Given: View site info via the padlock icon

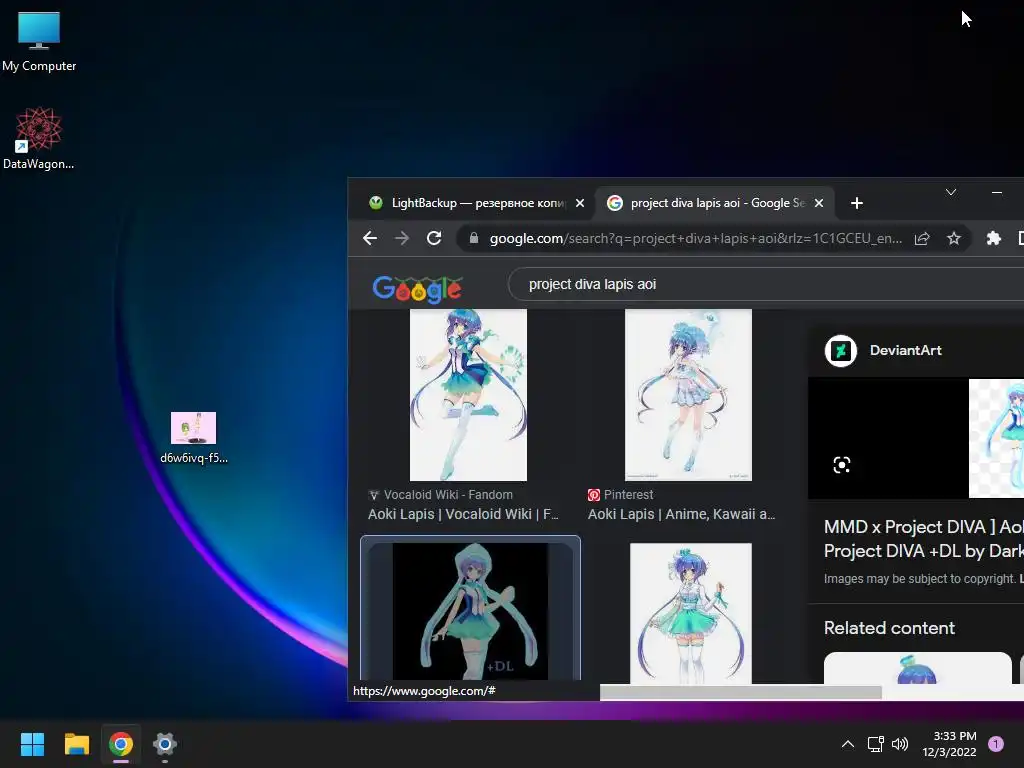Looking at the screenshot, I should (474, 238).
